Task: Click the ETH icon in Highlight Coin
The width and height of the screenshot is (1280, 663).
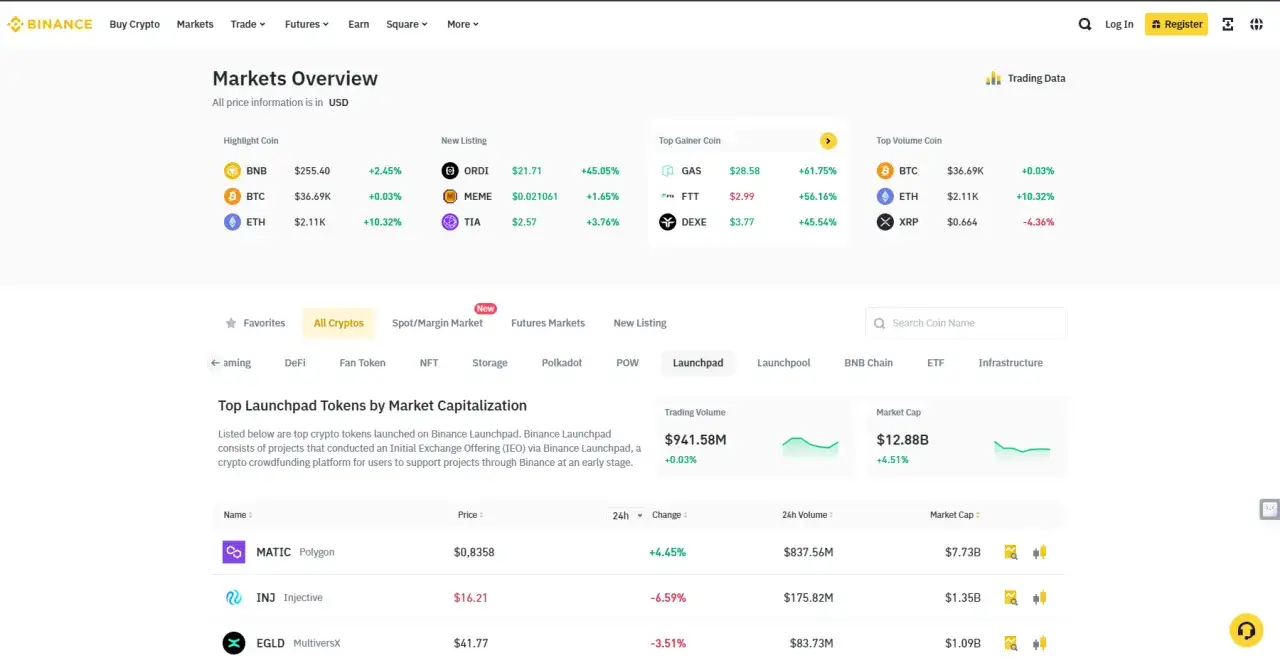Action: (232, 222)
